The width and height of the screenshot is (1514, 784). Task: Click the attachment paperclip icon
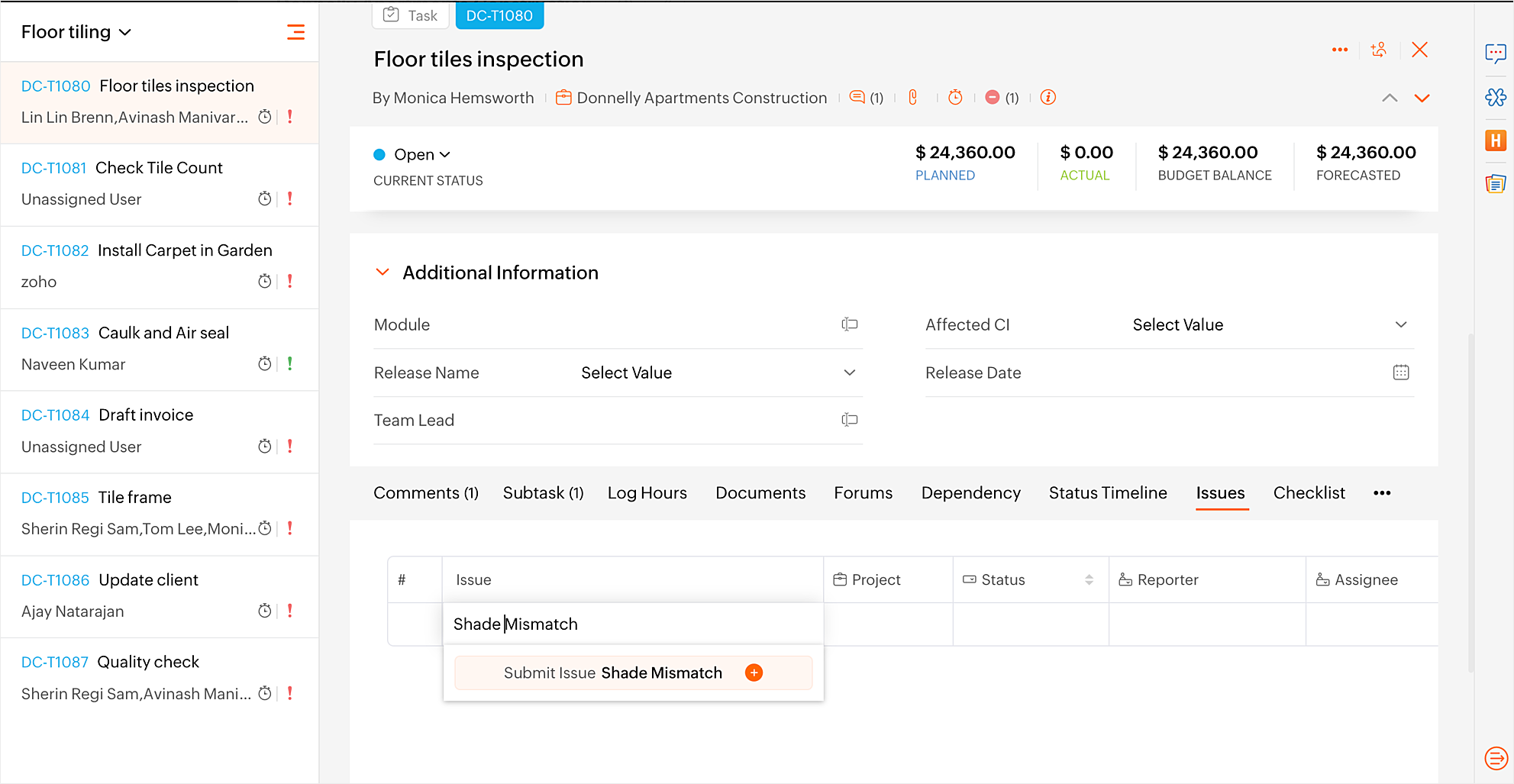912,98
